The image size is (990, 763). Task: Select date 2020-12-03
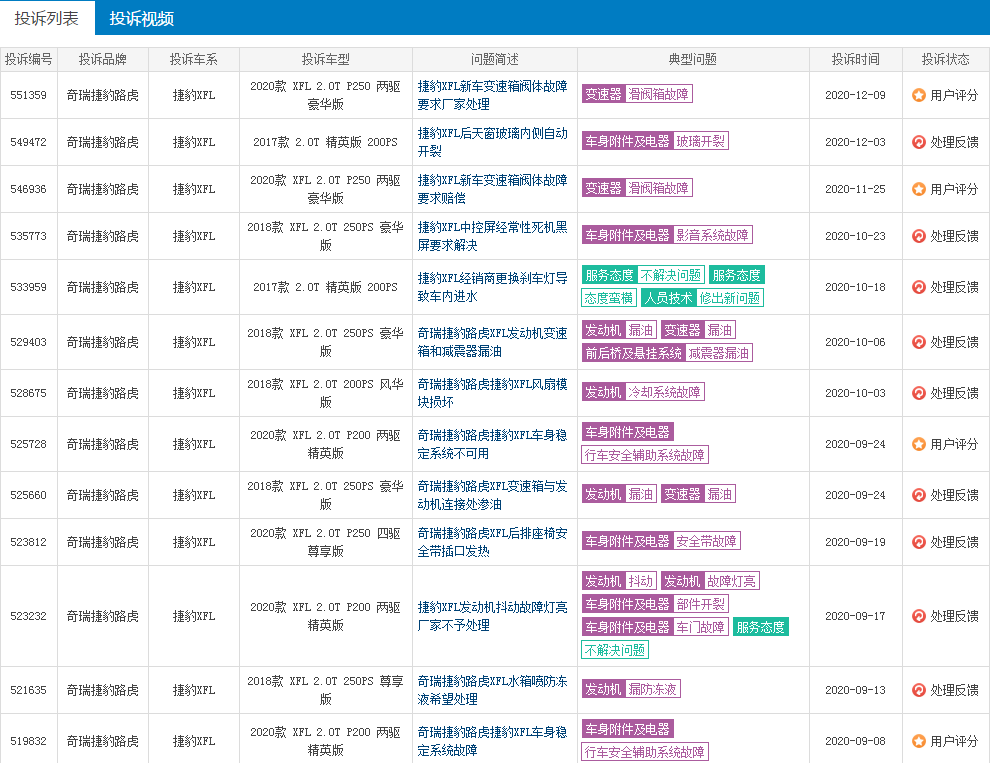click(x=856, y=142)
